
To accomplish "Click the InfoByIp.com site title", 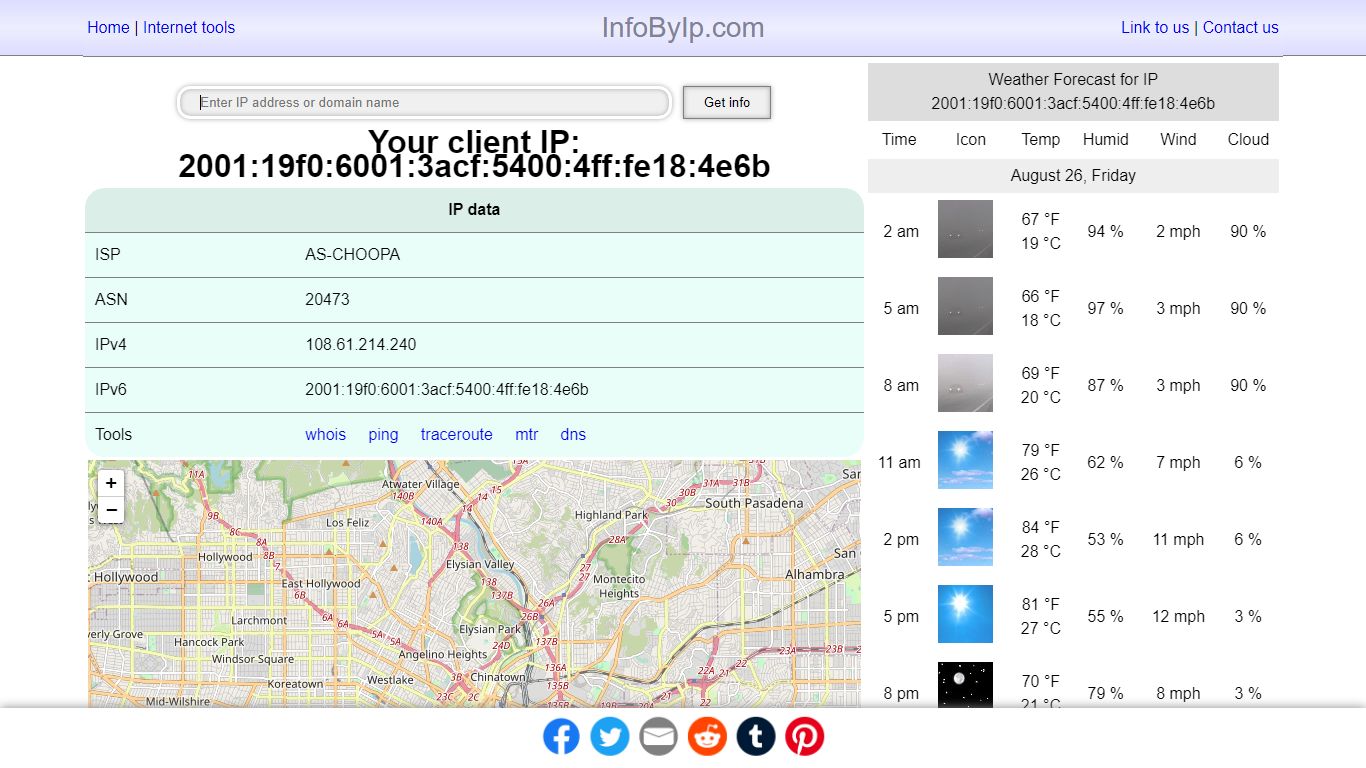I will 683,28.
